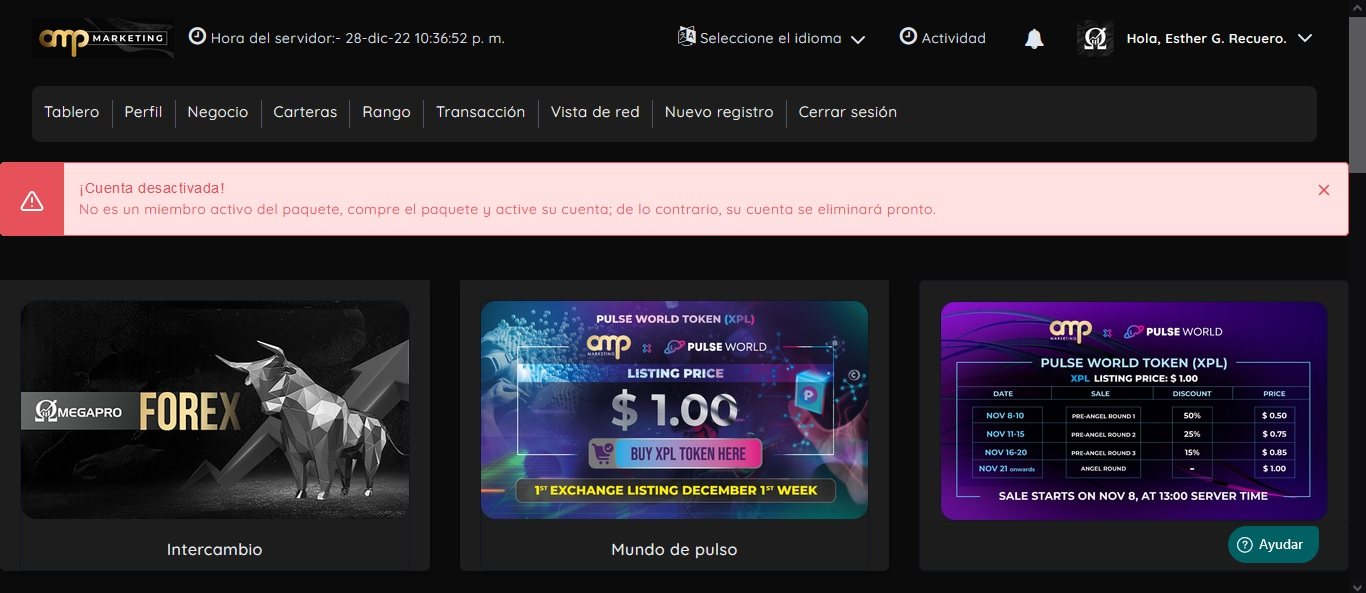Screen dimensions: 1366x593
Task: Open the Megapro Forex Intercambio banner
Action: click(215, 410)
